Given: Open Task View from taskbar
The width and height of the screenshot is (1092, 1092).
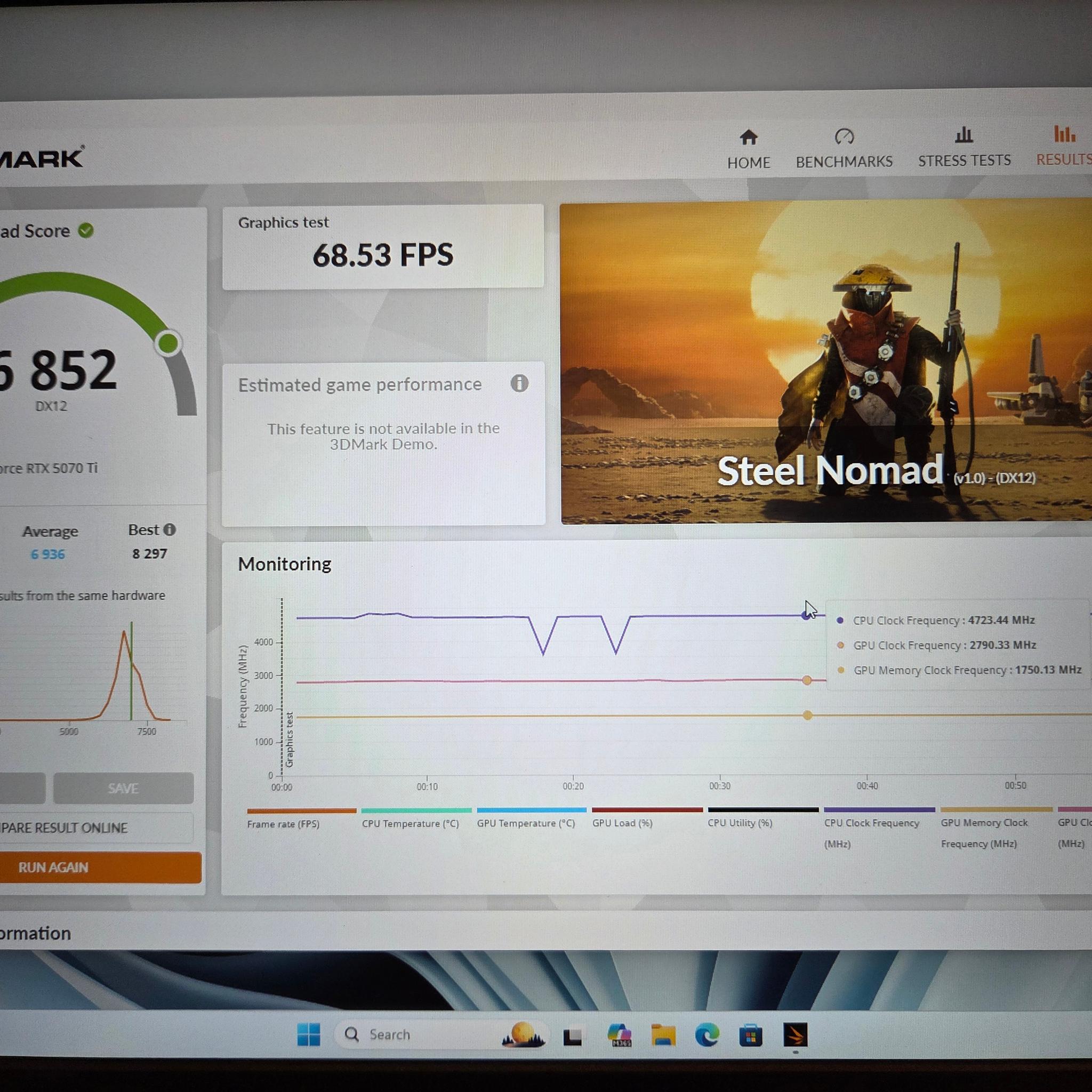Looking at the screenshot, I should 573,1035.
